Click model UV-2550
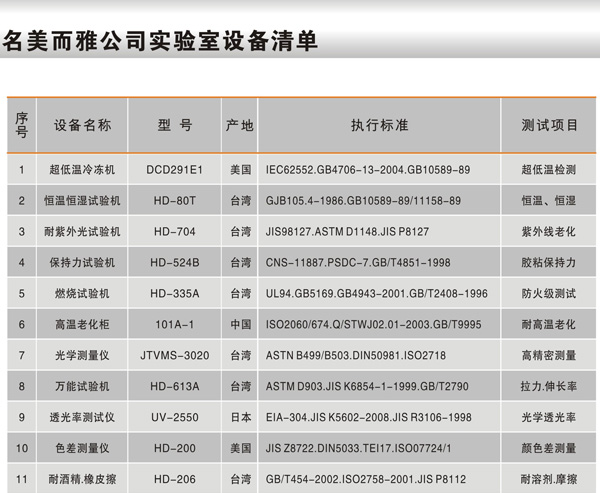 (174, 418)
